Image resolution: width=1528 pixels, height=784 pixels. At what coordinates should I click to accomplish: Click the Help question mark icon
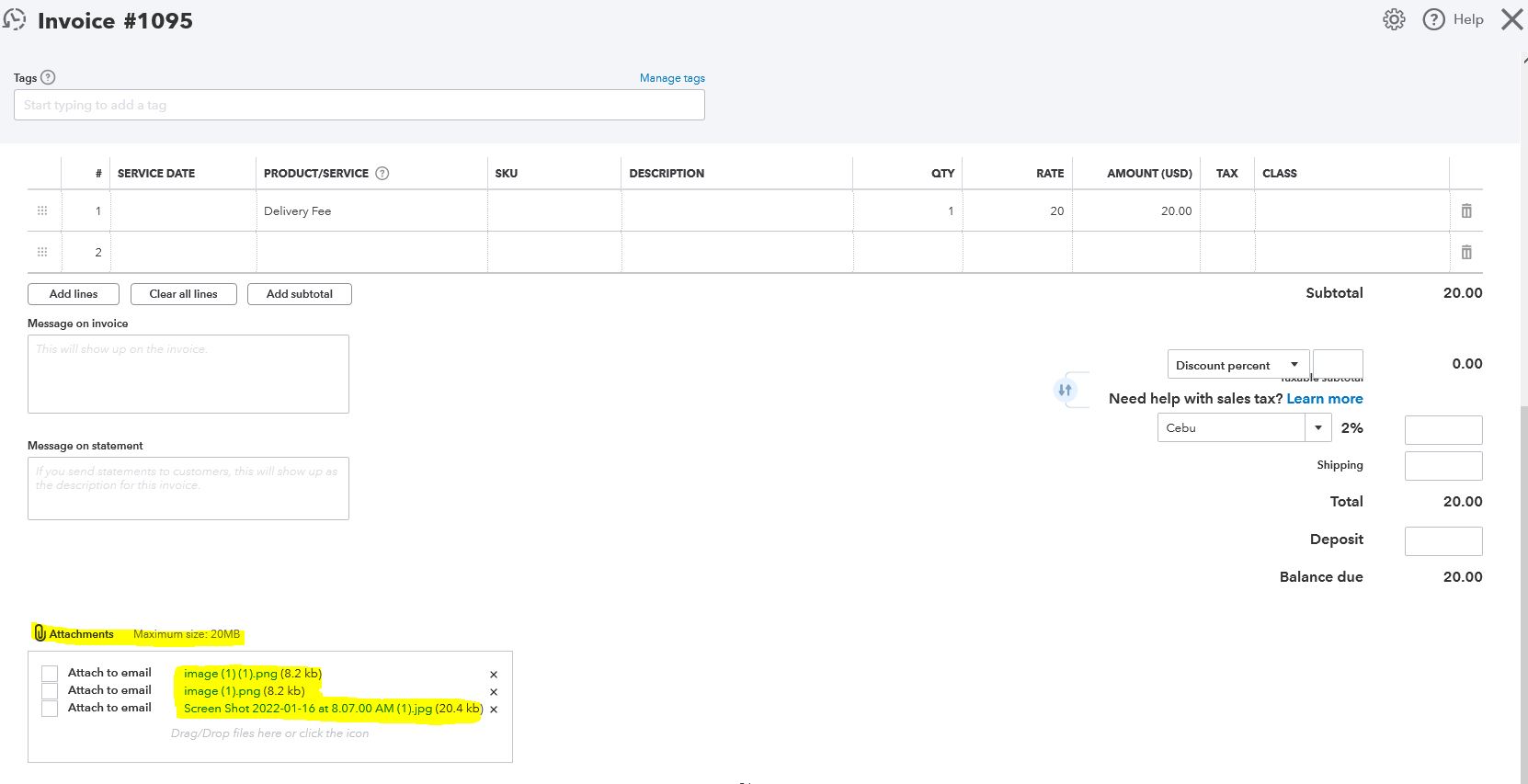coord(1433,19)
